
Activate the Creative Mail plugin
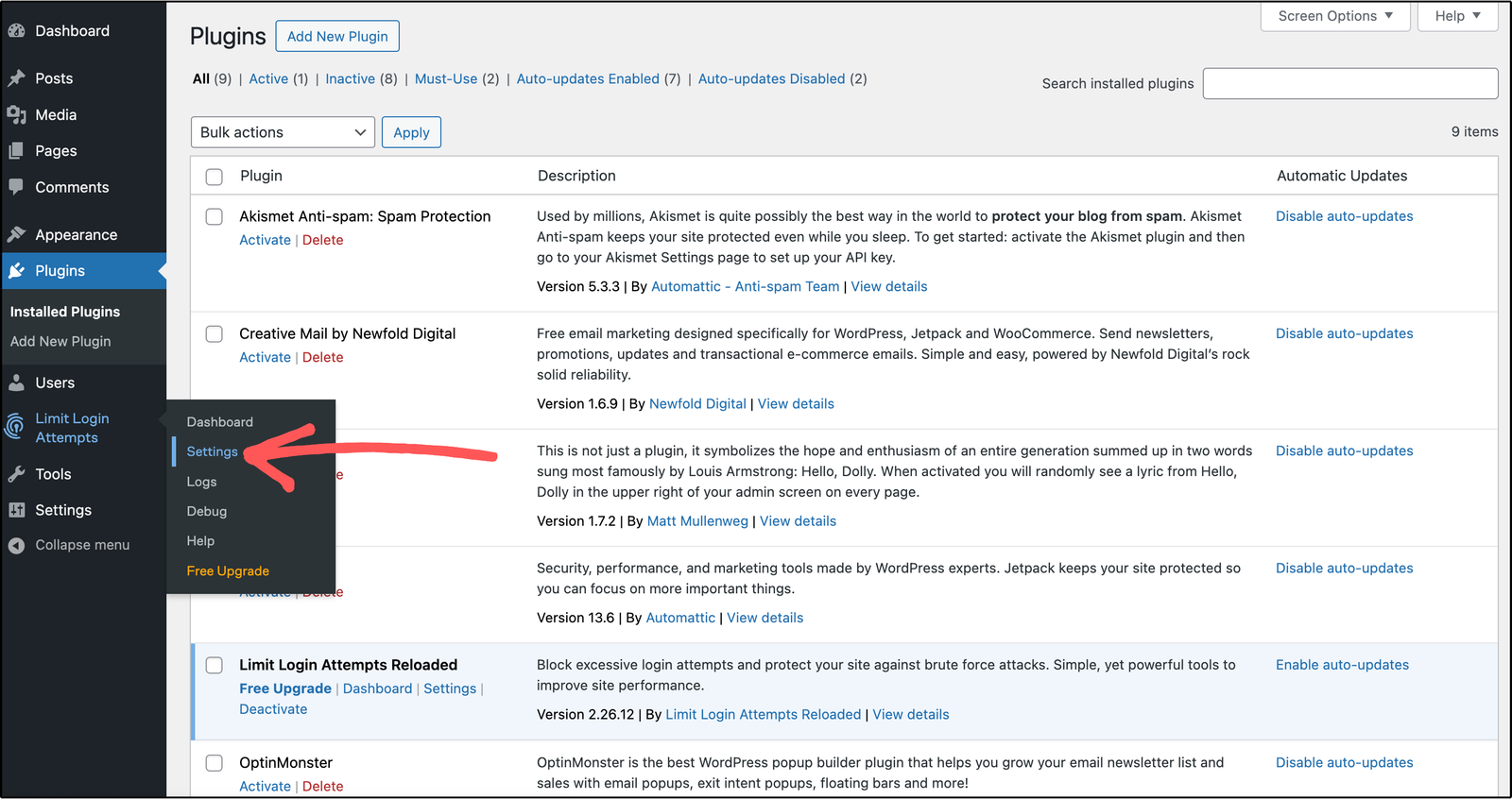265,357
